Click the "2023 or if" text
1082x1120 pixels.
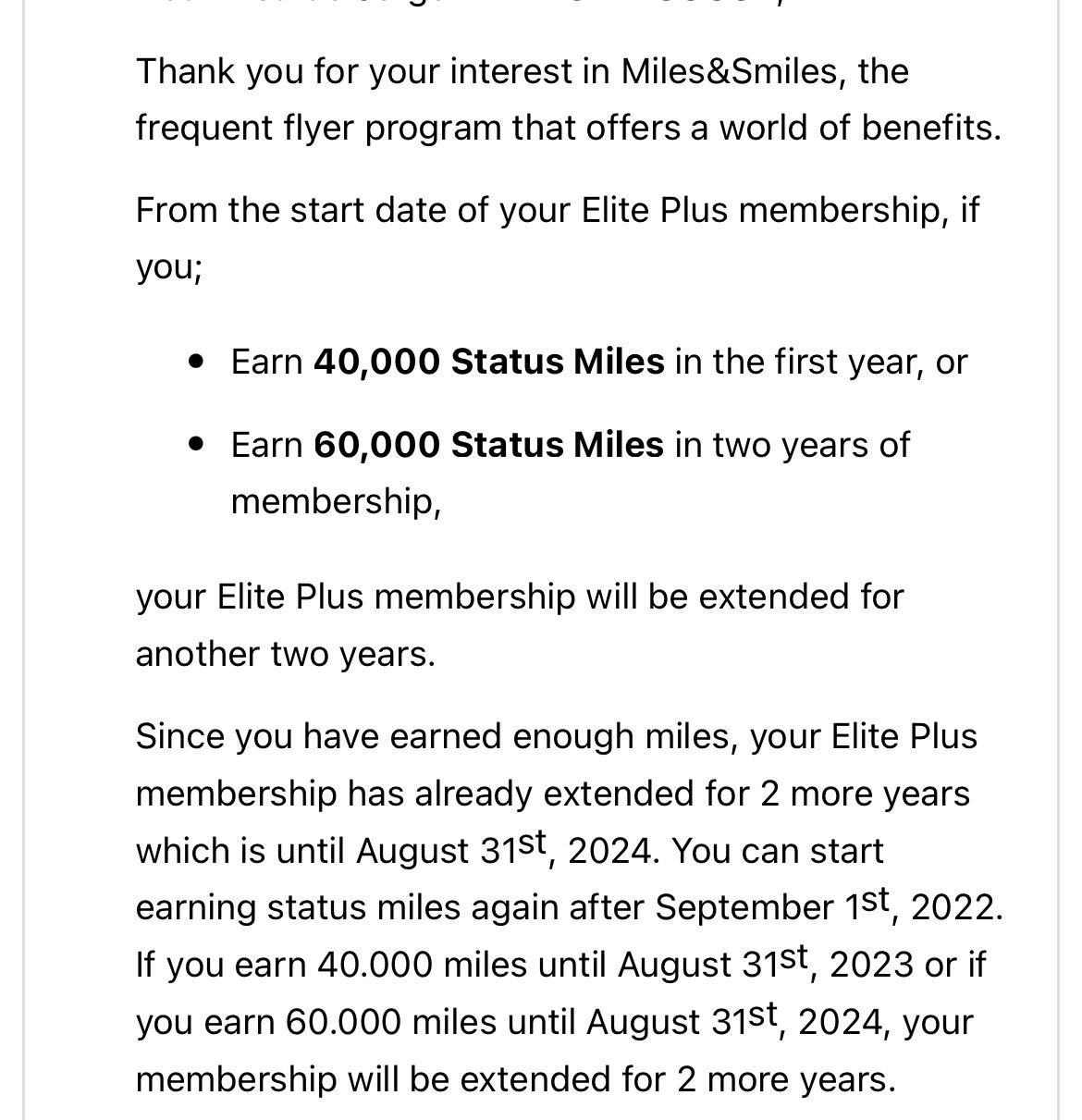(x=907, y=966)
